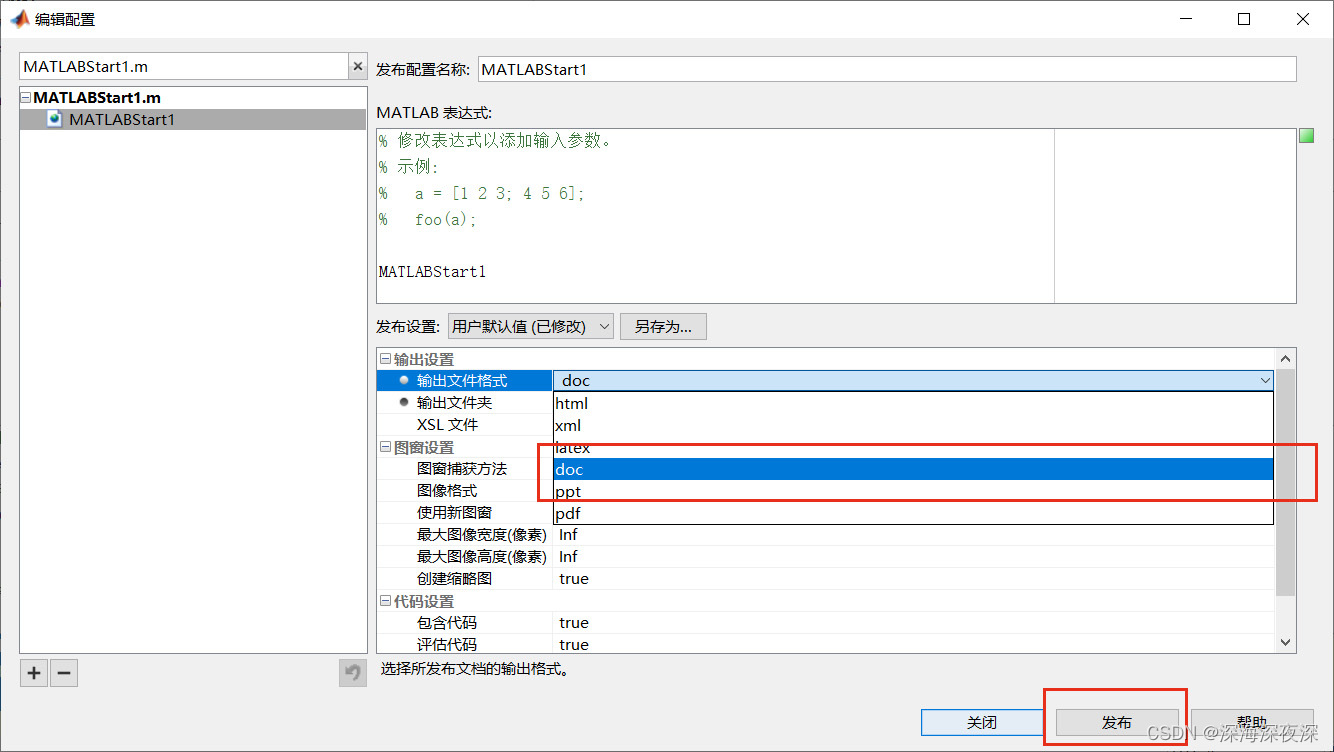Viewport: 1334px width, 752px height.
Task: Choose latex from the format list
Action: 913,448
